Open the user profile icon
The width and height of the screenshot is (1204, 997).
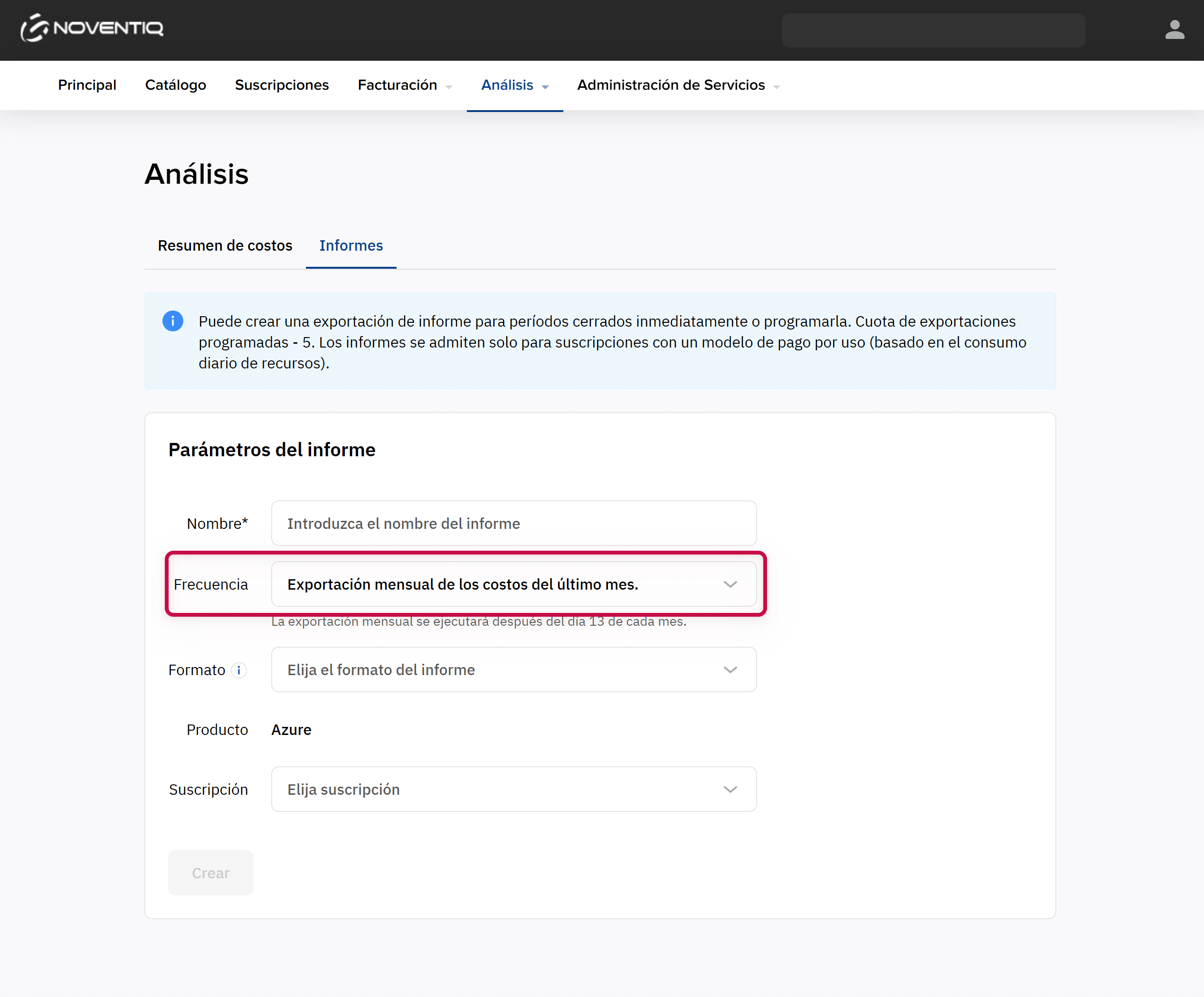click(x=1174, y=30)
